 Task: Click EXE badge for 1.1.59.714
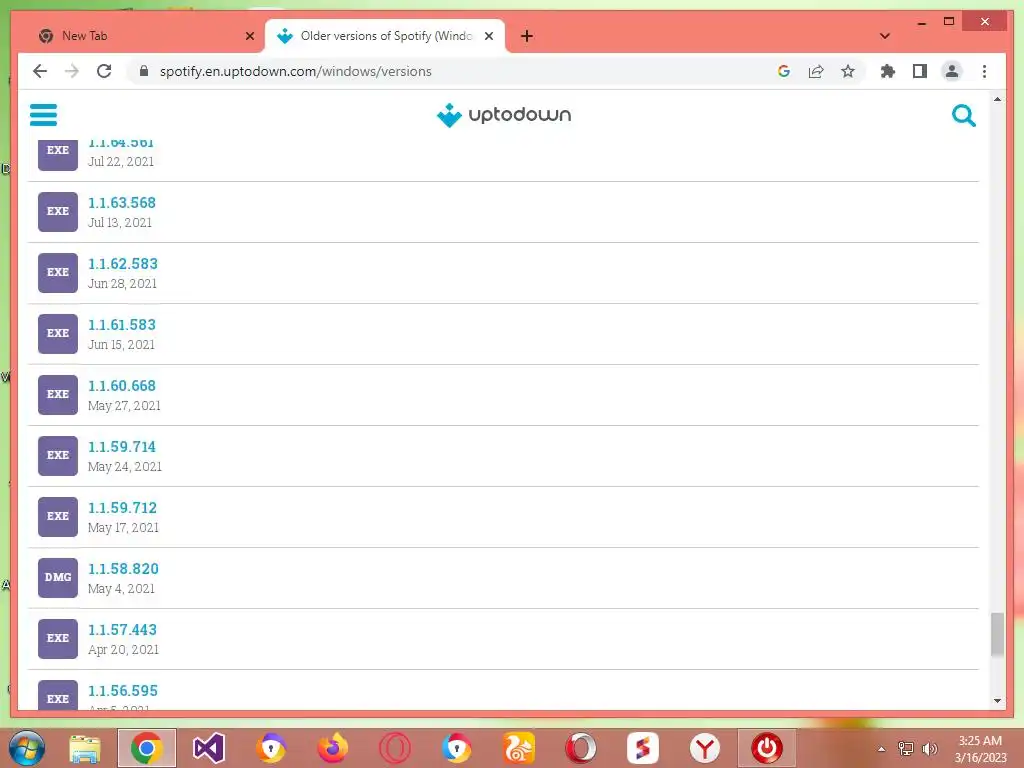pos(57,455)
